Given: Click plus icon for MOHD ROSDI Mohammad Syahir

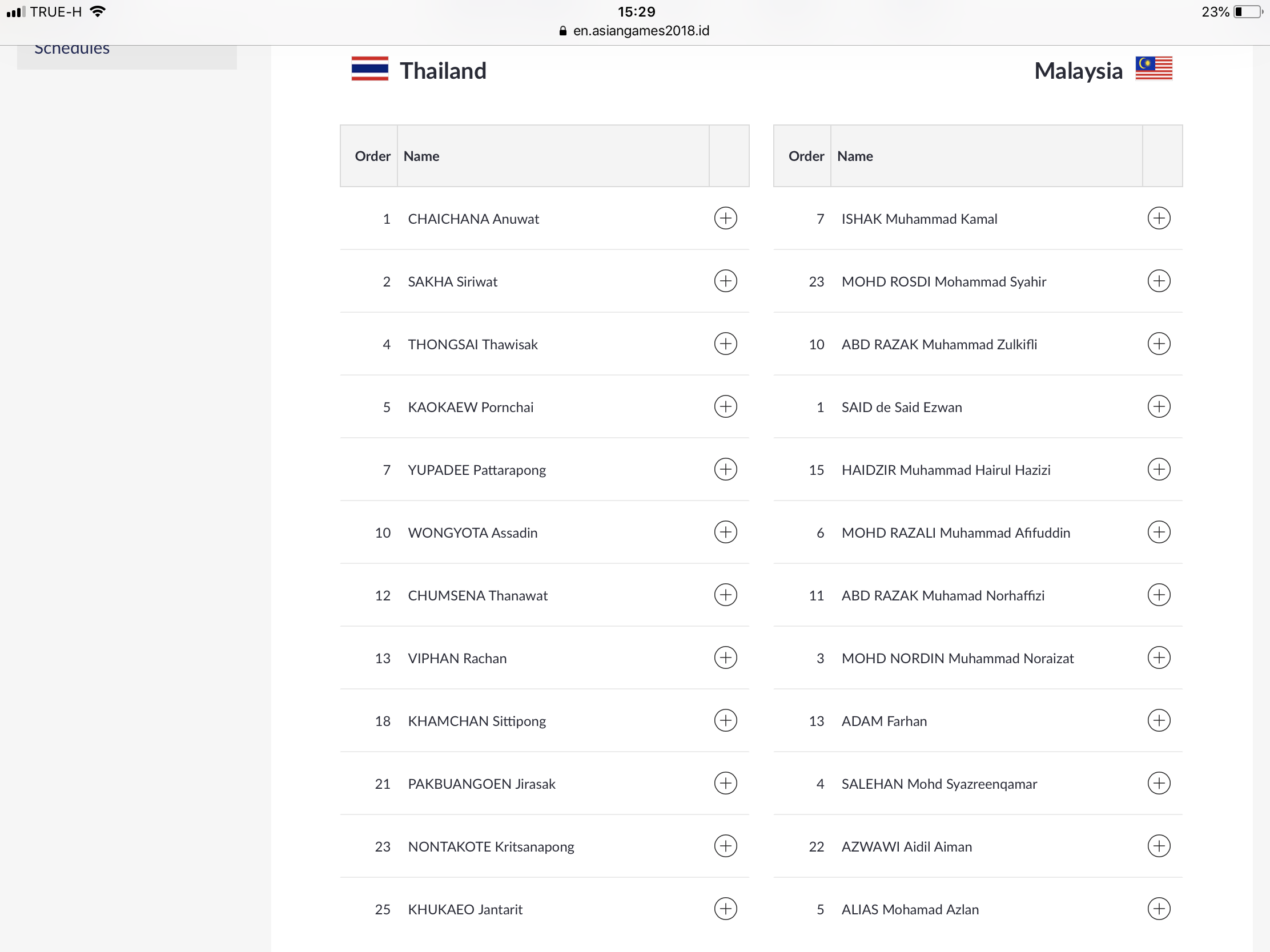Looking at the screenshot, I should [x=1159, y=281].
